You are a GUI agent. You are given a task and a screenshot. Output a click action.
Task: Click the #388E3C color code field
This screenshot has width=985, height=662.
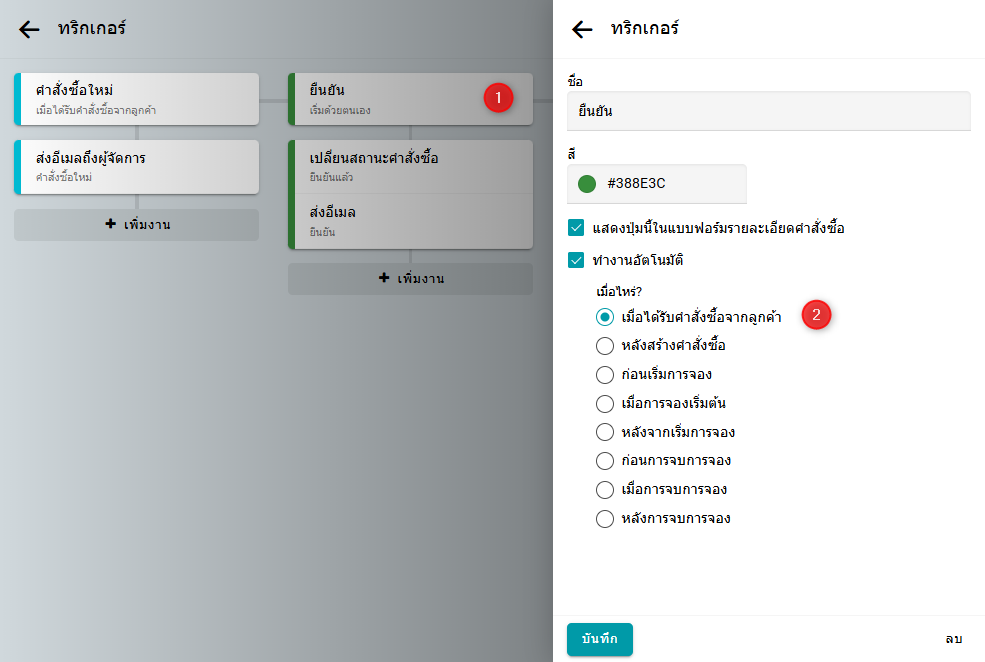click(670, 184)
